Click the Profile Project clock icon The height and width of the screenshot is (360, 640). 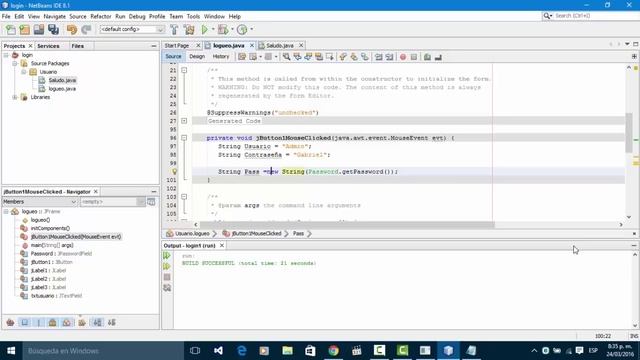coord(242,29)
